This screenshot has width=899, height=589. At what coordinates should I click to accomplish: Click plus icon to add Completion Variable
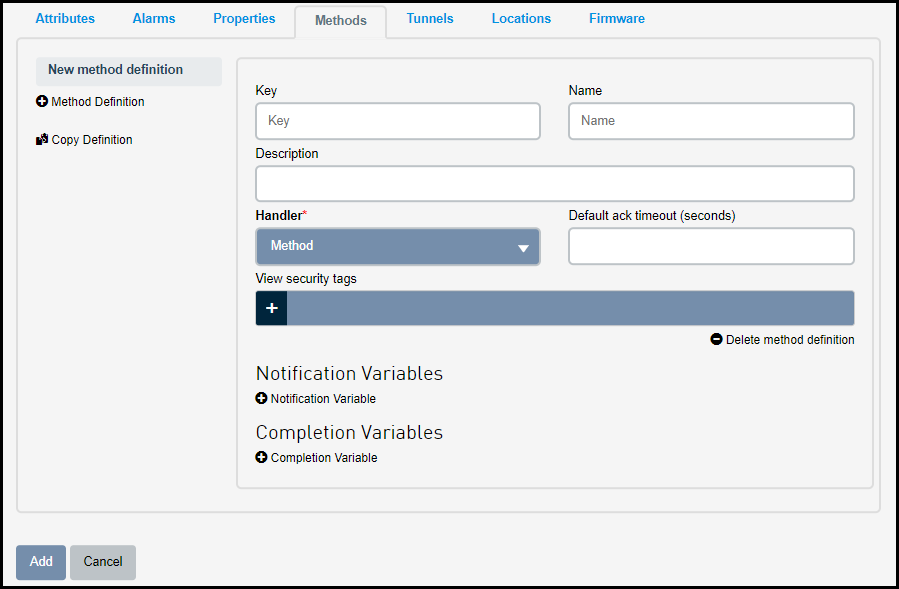(261, 457)
